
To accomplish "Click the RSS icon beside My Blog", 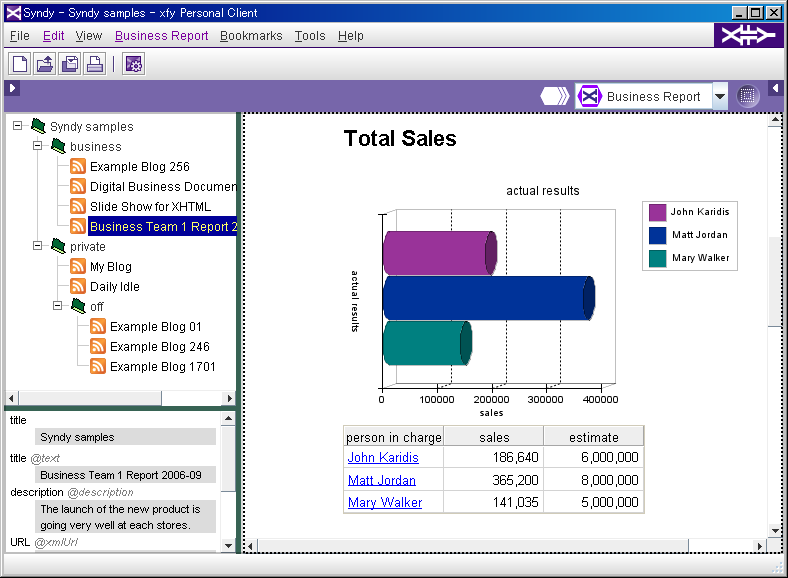I will tap(78, 267).
